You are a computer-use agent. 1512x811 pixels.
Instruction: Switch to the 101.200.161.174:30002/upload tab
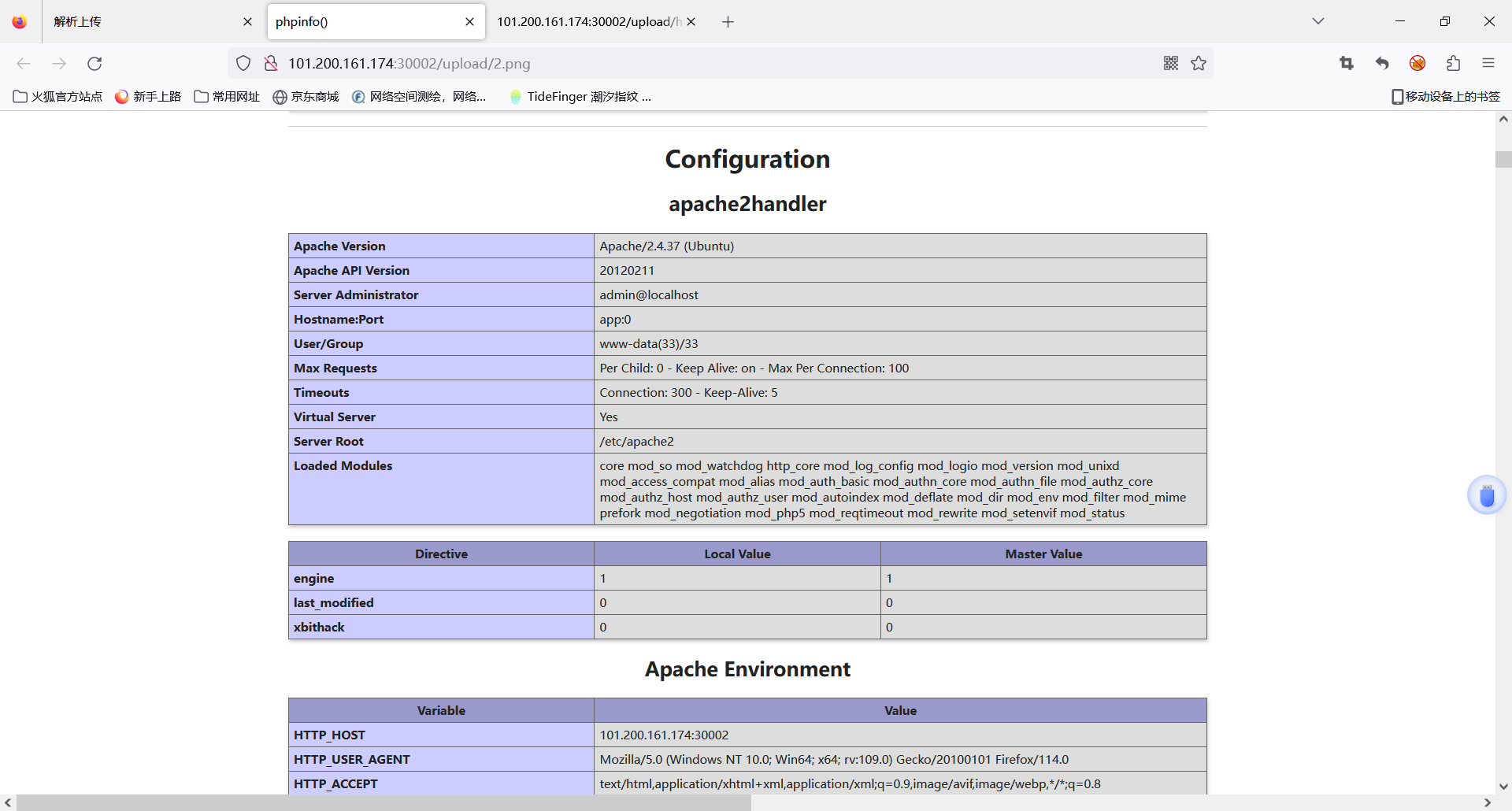[x=596, y=22]
